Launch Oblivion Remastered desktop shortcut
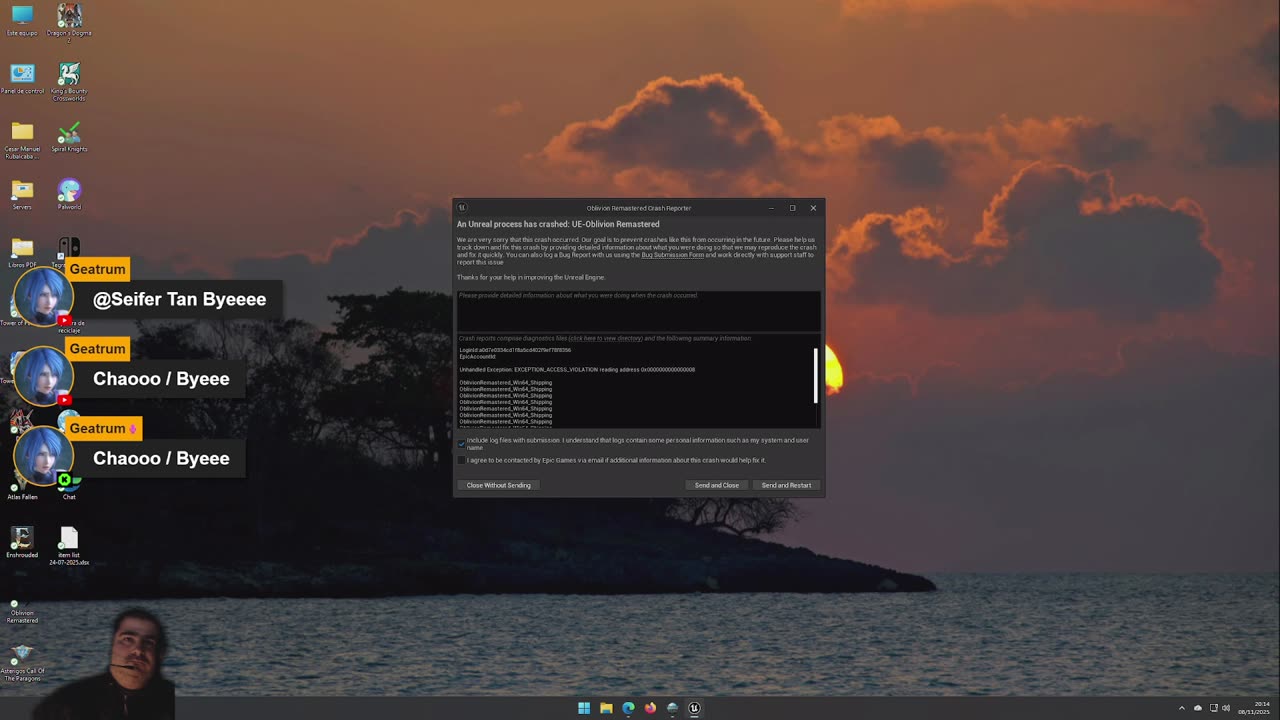The width and height of the screenshot is (1280, 720). point(22,612)
